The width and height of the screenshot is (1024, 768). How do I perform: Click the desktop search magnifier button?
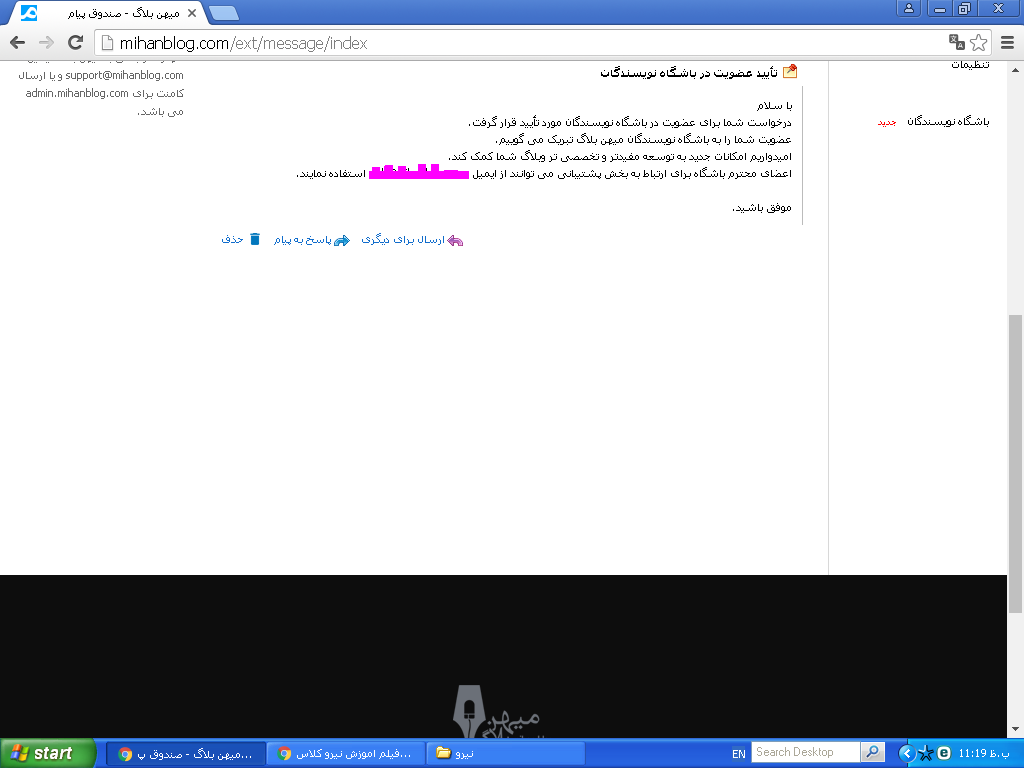872,752
